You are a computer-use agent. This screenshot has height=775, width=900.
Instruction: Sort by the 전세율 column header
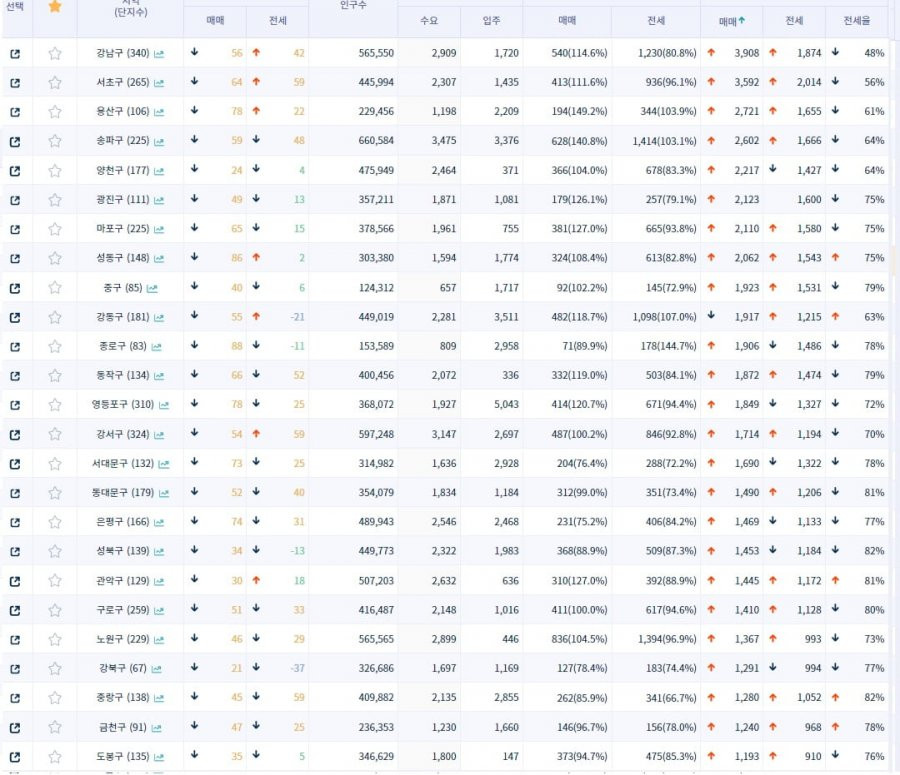click(x=856, y=21)
